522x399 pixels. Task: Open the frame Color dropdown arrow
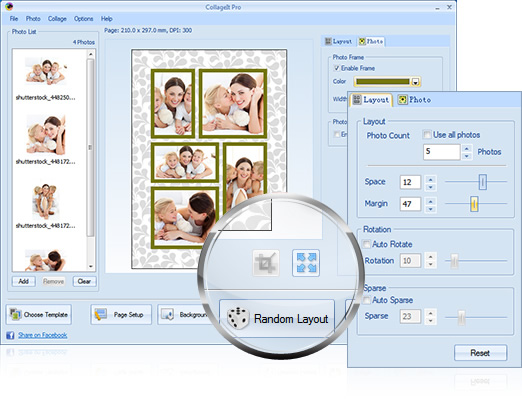(415, 82)
